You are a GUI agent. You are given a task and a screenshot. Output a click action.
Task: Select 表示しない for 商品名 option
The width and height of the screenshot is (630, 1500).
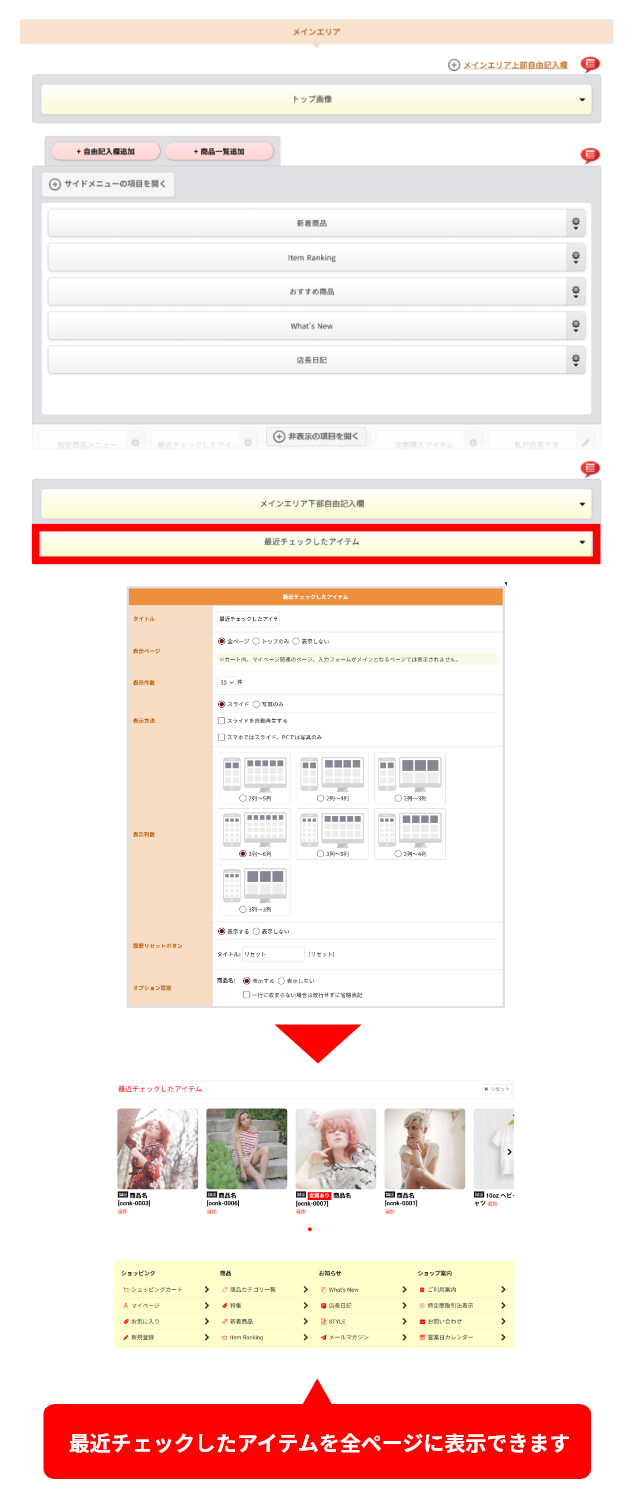tap(281, 981)
